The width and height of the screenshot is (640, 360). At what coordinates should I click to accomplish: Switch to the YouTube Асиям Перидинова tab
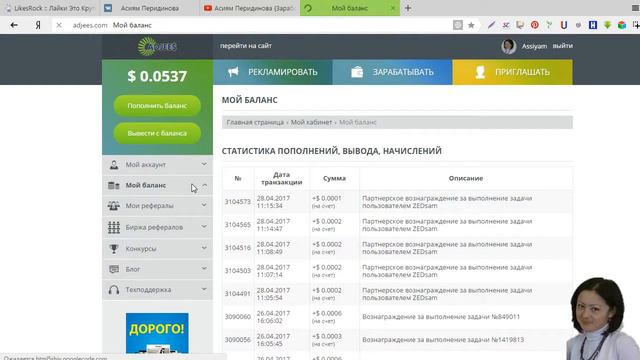coord(250,8)
